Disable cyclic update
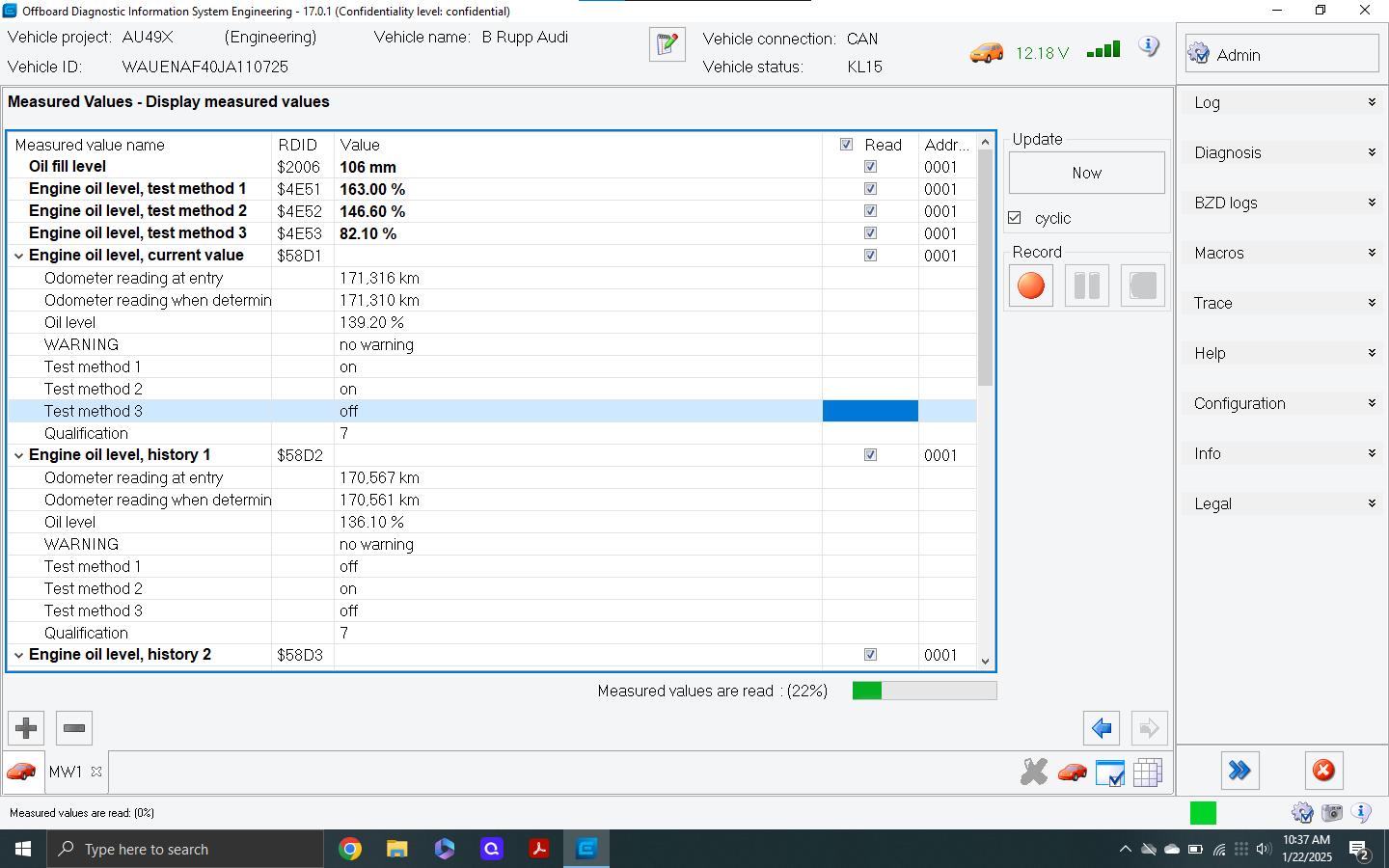 point(1015,217)
